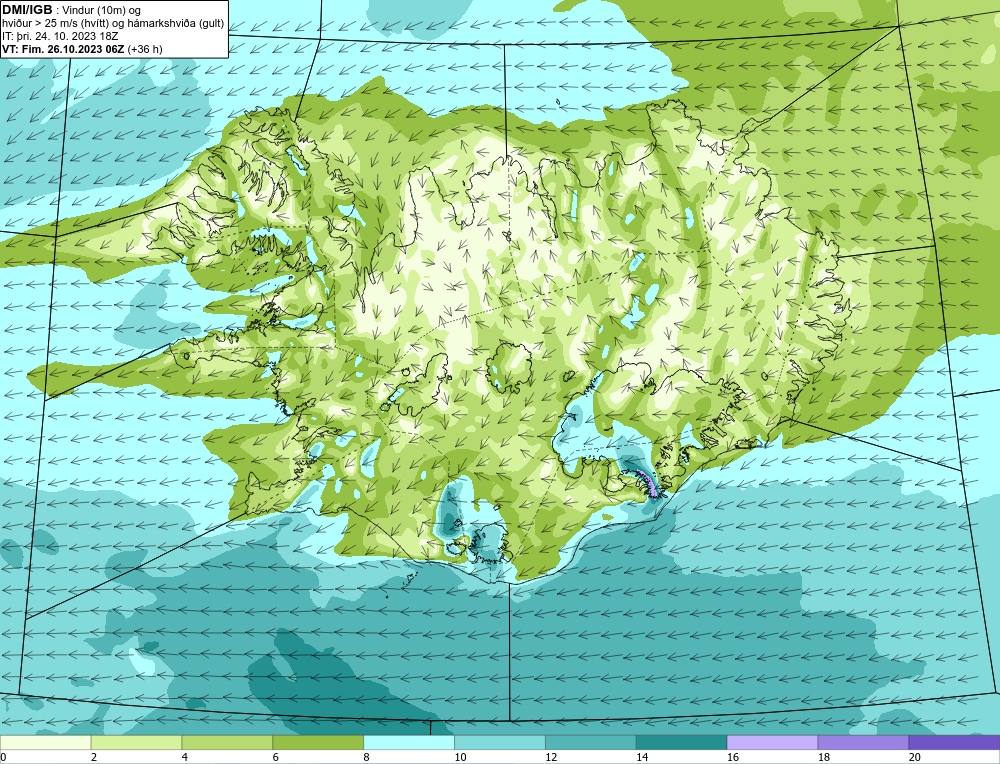The width and height of the screenshot is (1000, 764).
Task: Pick the lavender 16–18 m/s legend swatch
Action: 772,742
